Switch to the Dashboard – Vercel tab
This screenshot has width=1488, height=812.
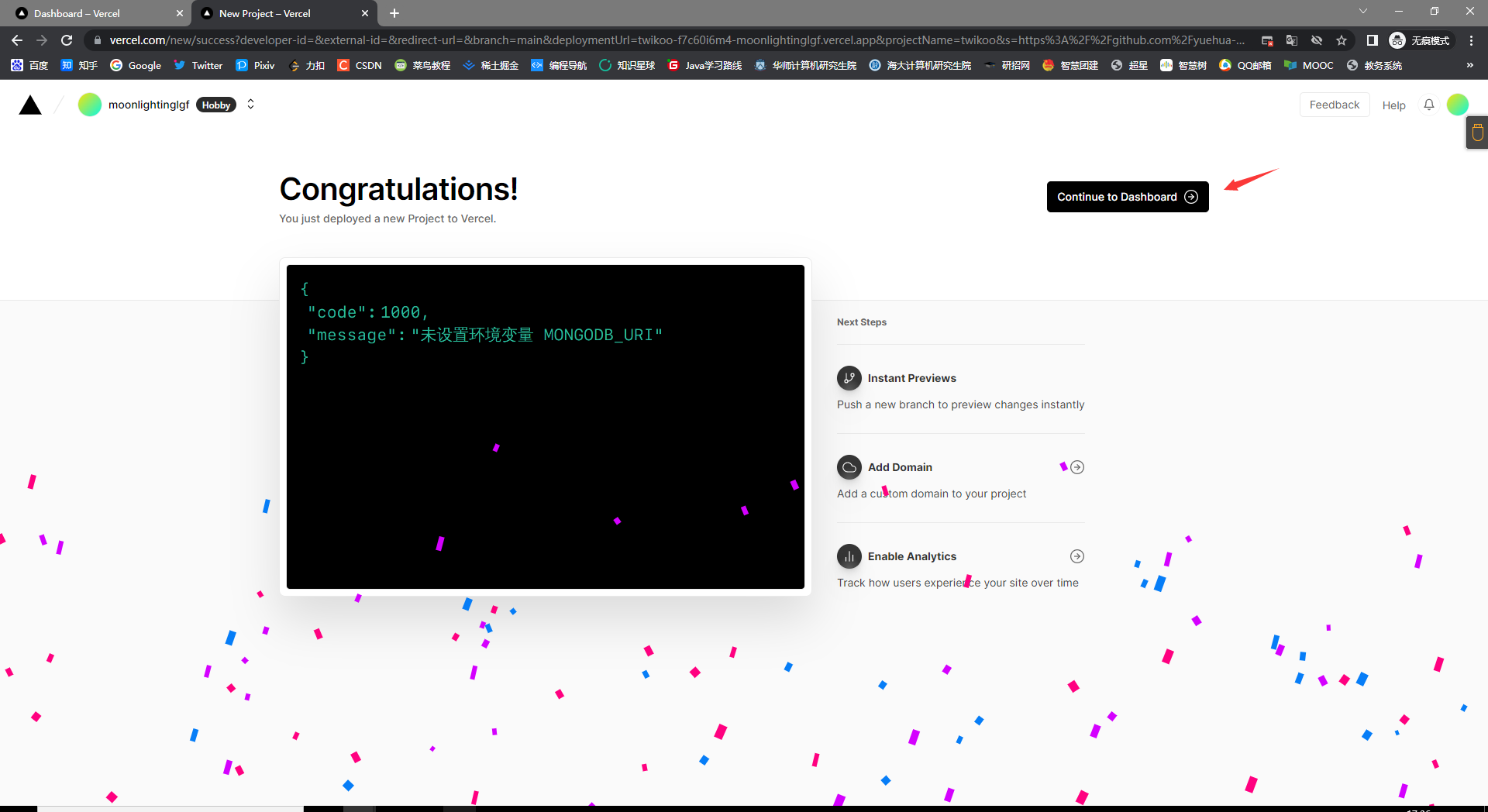coord(93,13)
